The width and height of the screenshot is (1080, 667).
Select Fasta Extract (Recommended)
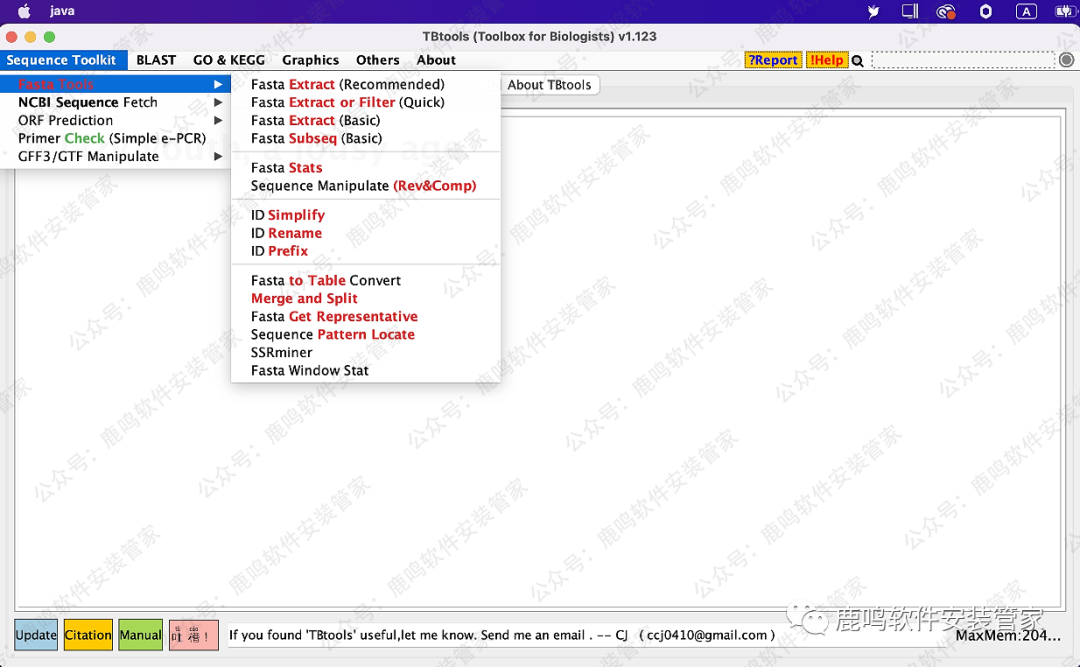click(x=347, y=84)
